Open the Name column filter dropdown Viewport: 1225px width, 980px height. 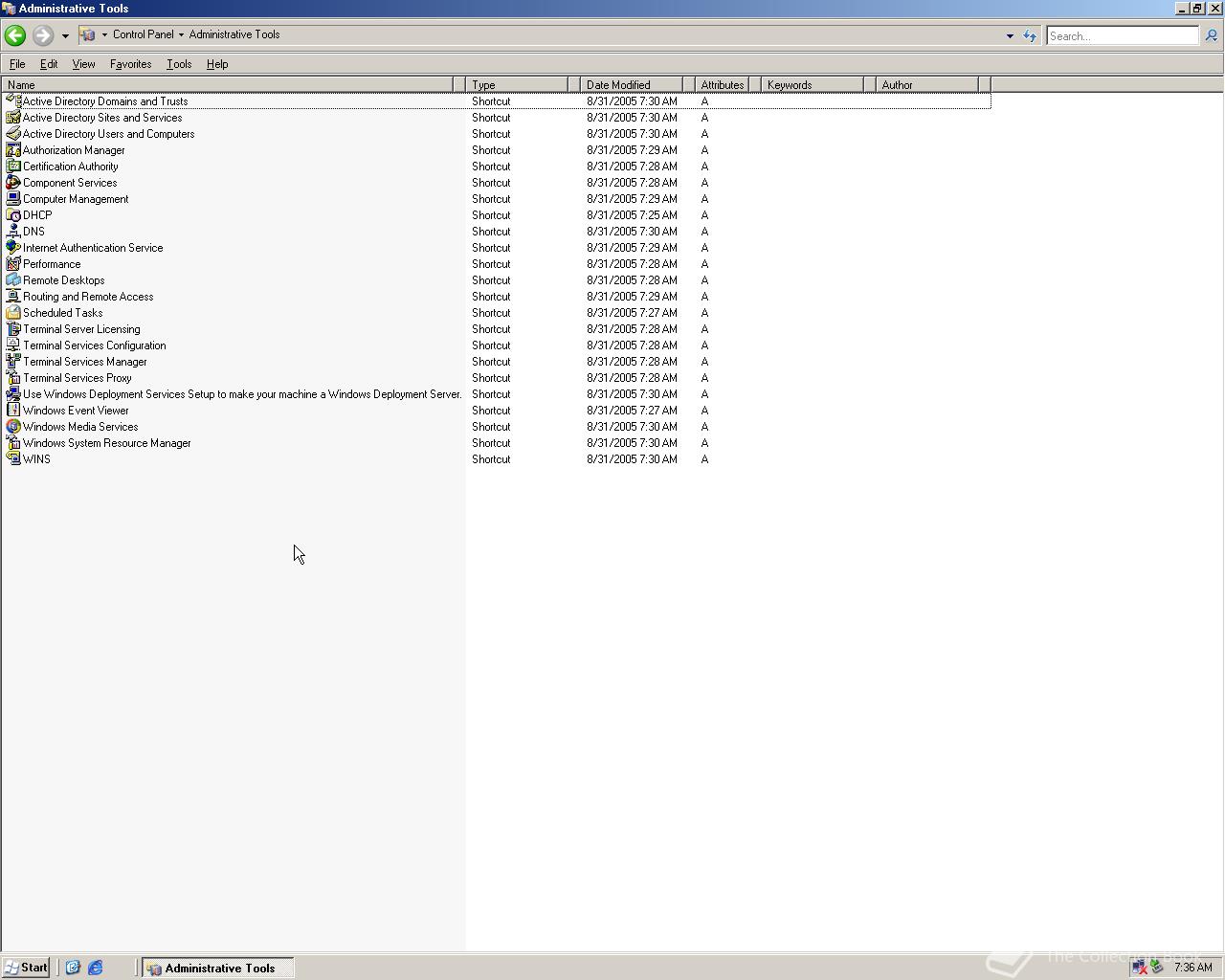pyautogui.click(x=458, y=85)
